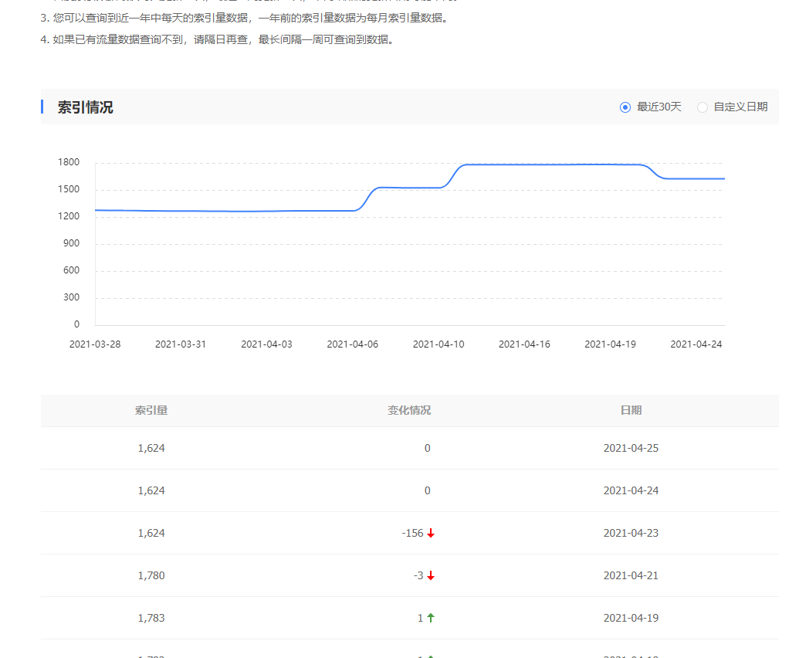The height and width of the screenshot is (658, 799).
Task: Click the -156 change value
Action: point(412,533)
